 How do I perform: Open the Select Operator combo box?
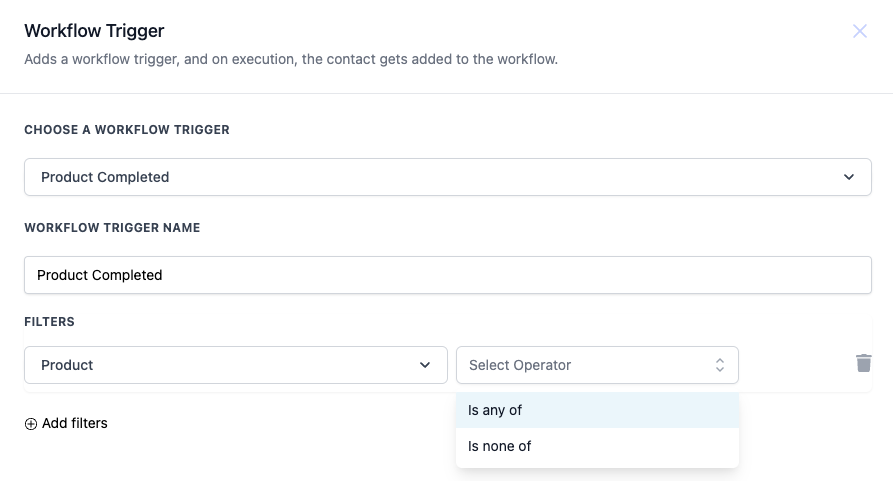click(x=596, y=365)
